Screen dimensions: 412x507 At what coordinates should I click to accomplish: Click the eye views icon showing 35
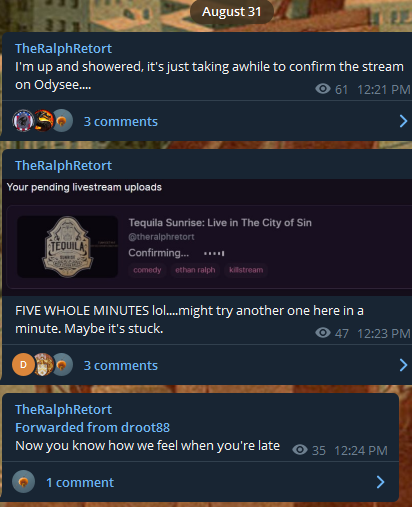coord(300,450)
